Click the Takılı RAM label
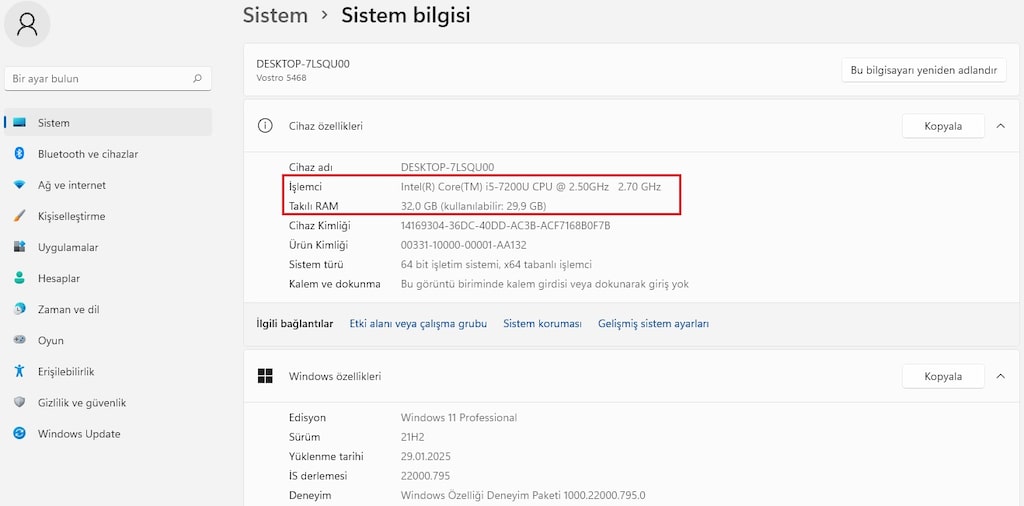 tap(313, 206)
